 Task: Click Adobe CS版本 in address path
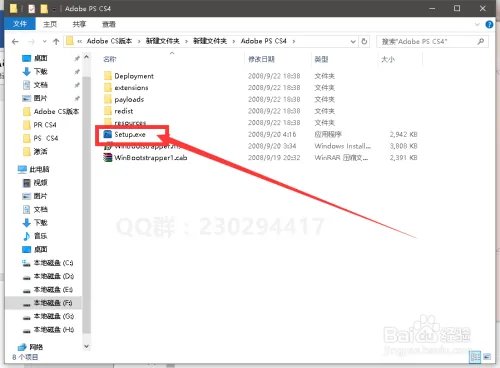[x=109, y=41]
